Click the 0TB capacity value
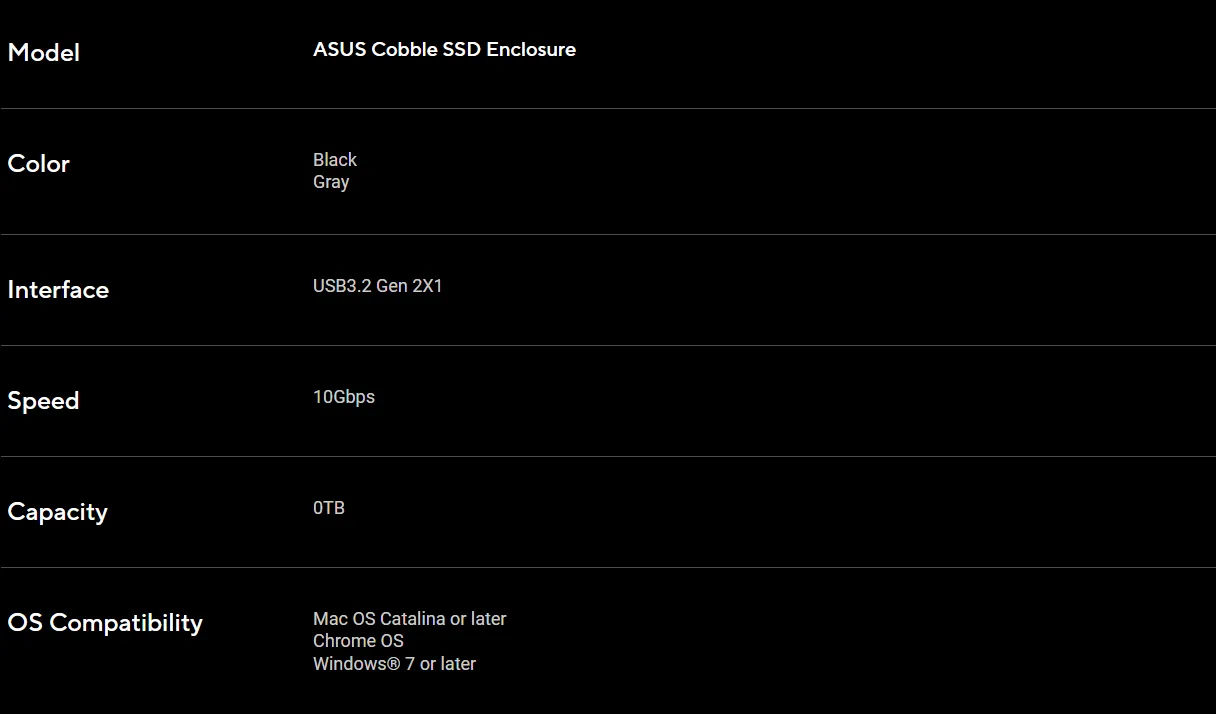1216x714 pixels. coord(329,508)
